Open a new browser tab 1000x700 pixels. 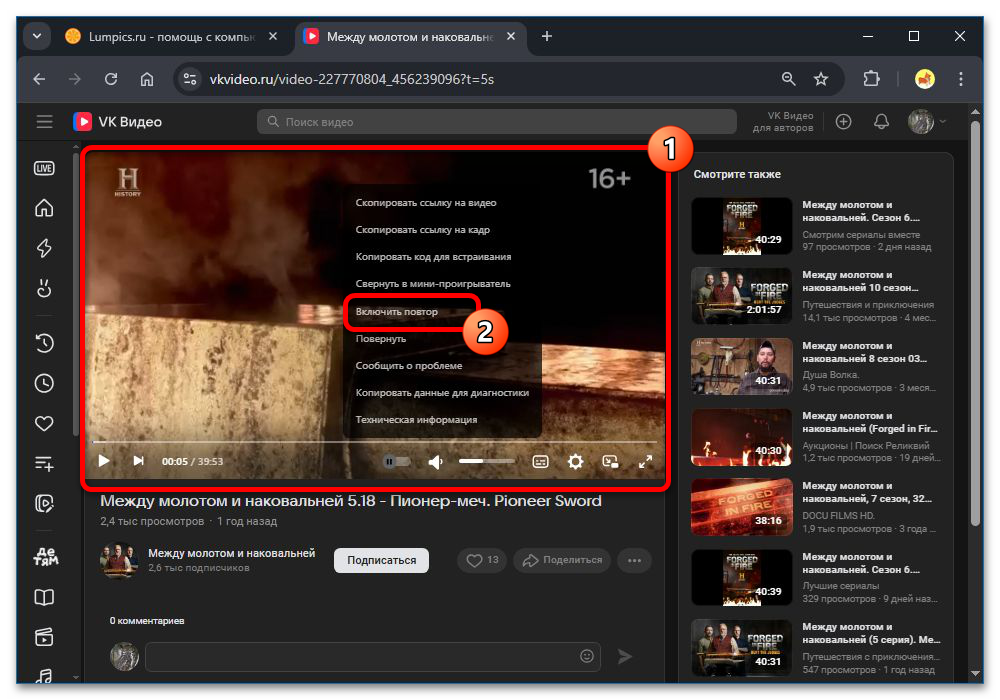[x=547, y=36]
